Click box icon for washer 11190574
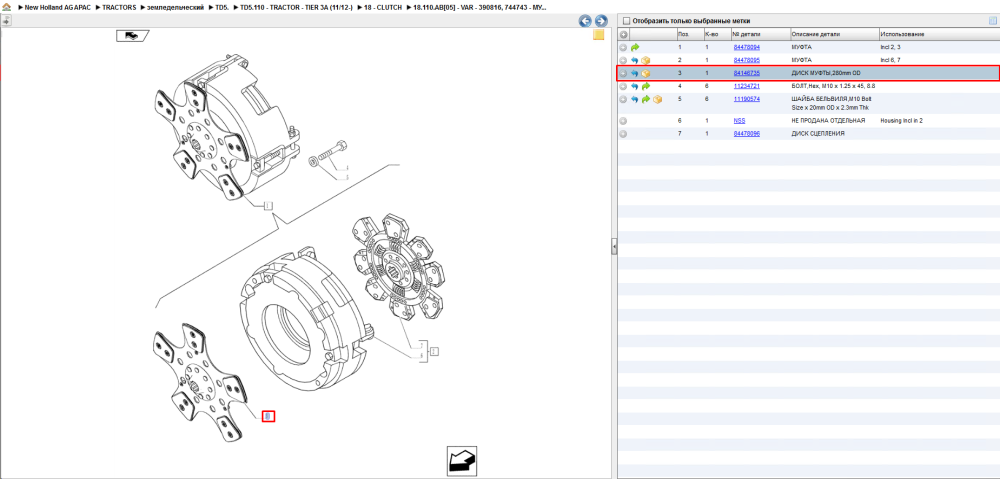1000x479 pixels. pos(657,99)
